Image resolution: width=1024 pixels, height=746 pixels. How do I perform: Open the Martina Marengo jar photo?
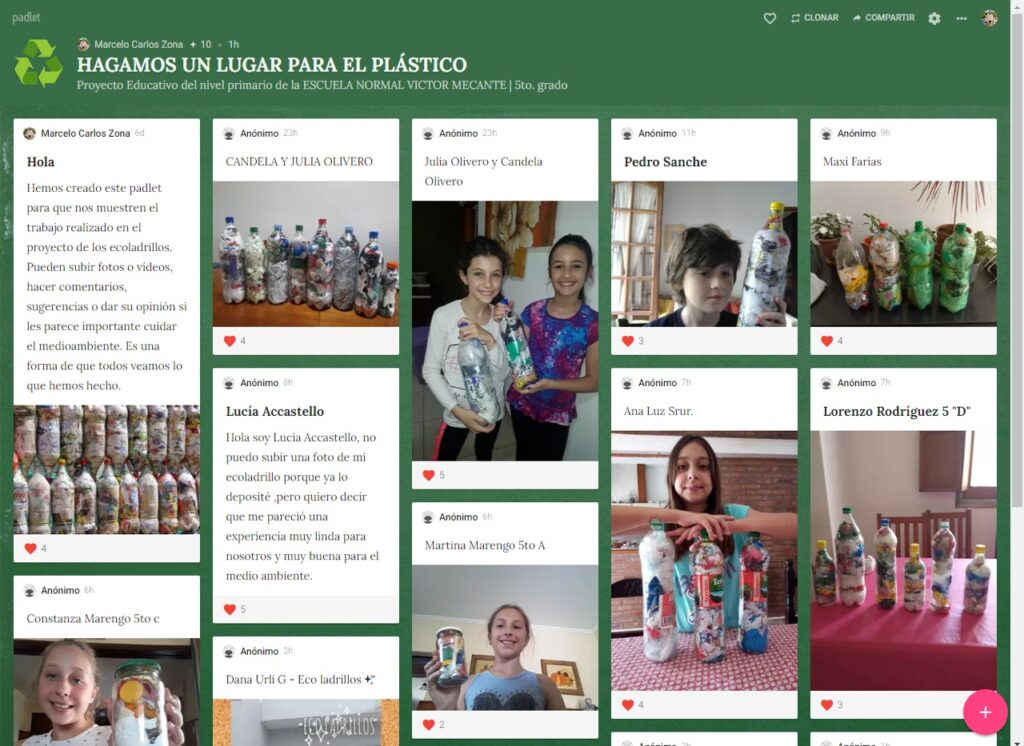click(x=505, y=638)
